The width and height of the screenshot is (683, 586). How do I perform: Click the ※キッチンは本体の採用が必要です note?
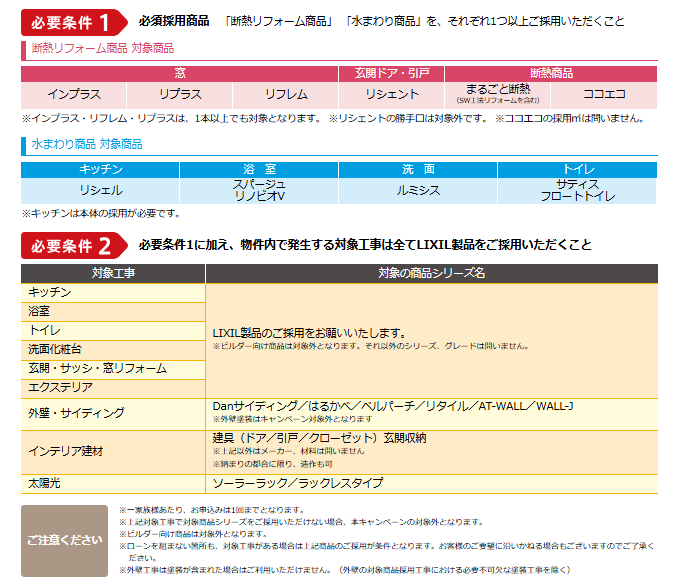[x=101, y=213]
